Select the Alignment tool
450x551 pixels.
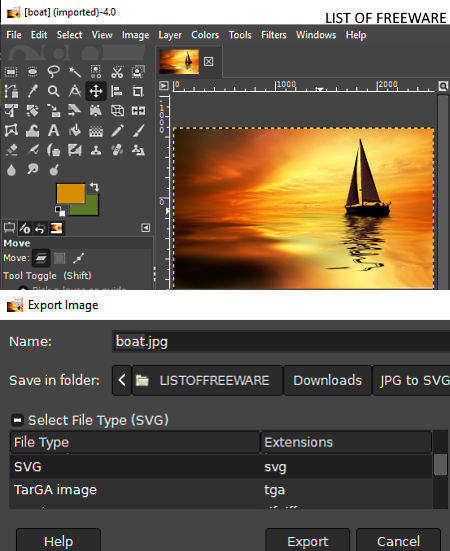point(117,92)
